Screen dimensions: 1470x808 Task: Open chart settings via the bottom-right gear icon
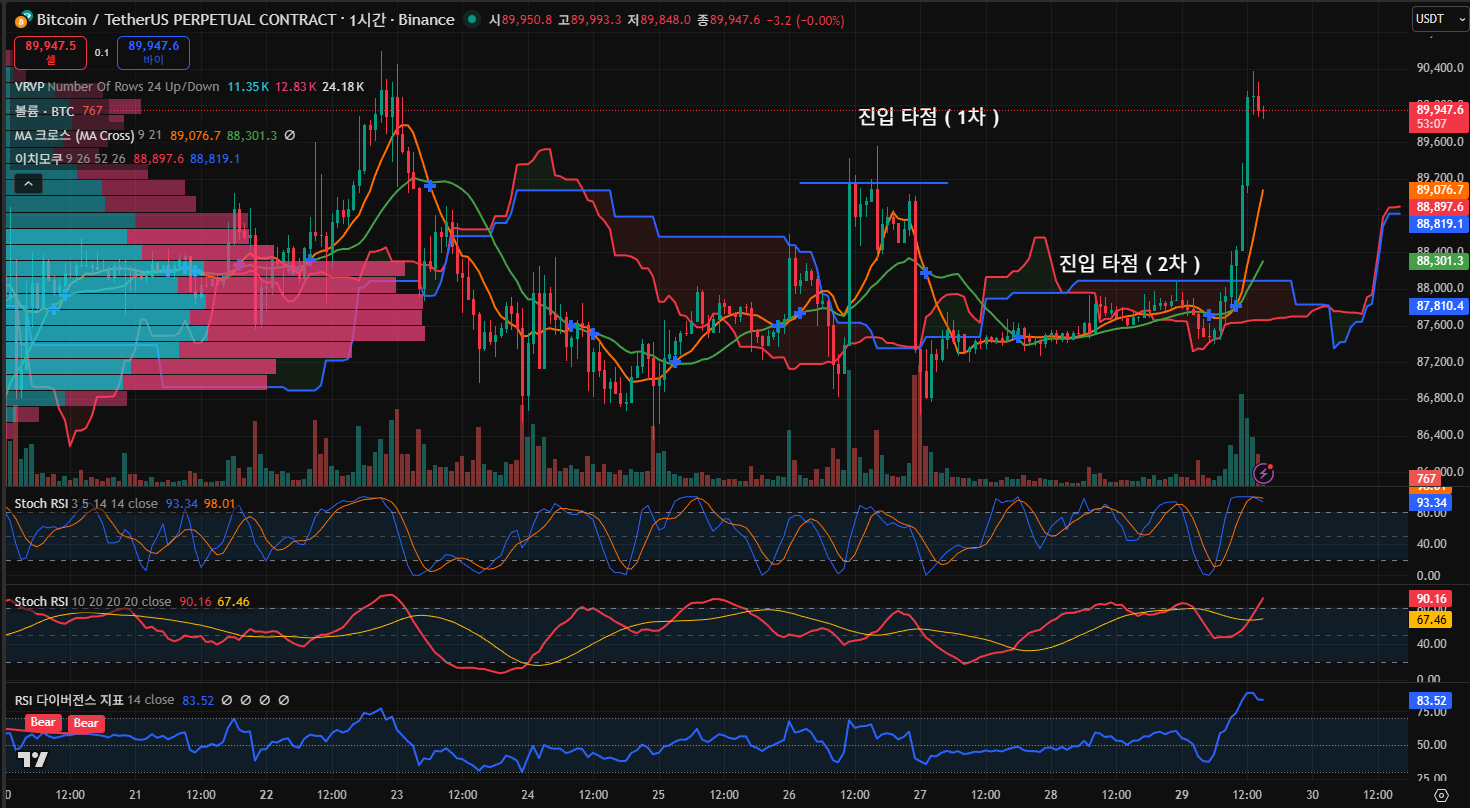(1441, 794)
